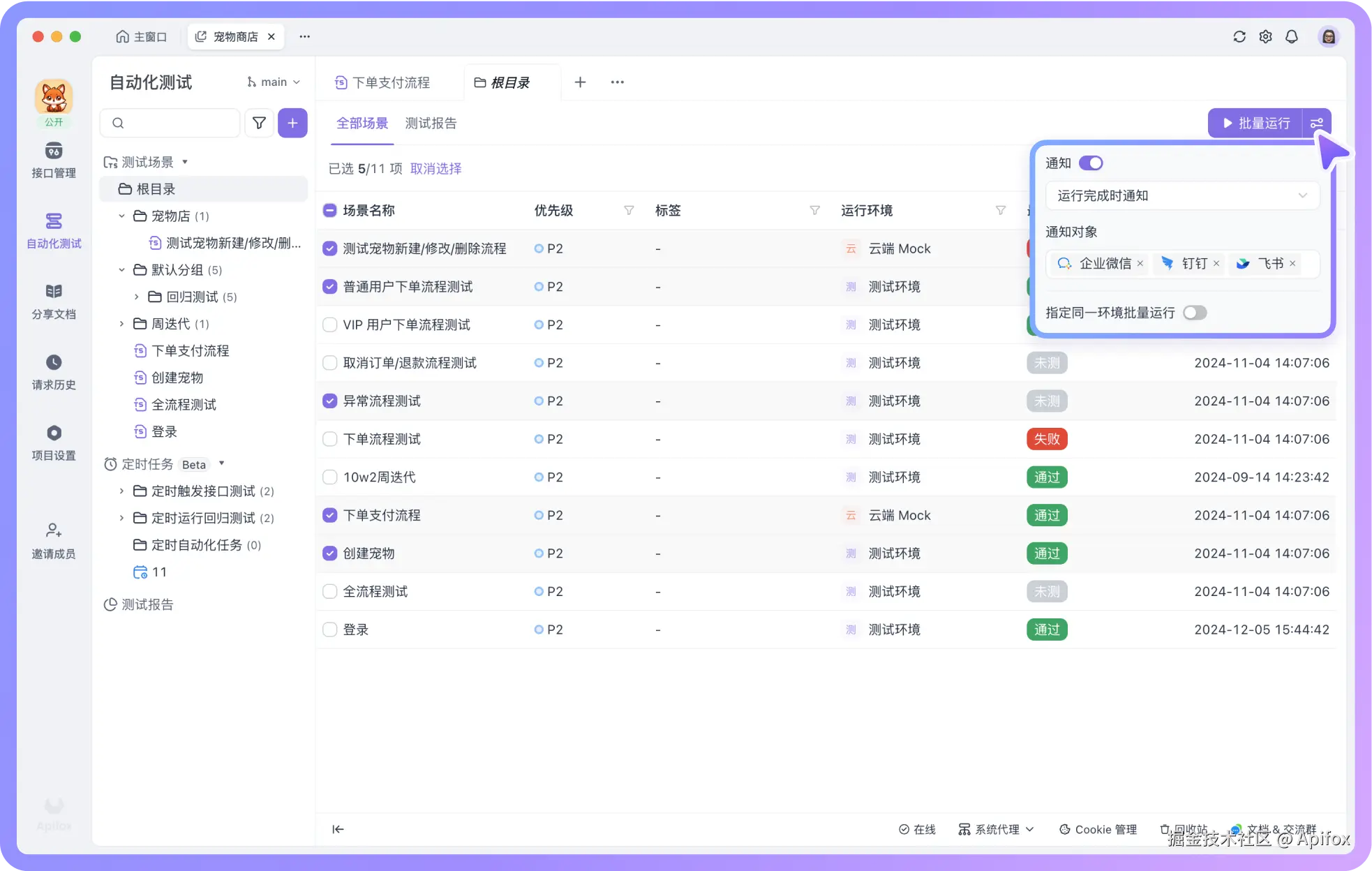Click 取消选择 to deselect scenarios
Viewport: 1372px width, 871px height.
tap(434, 168)
